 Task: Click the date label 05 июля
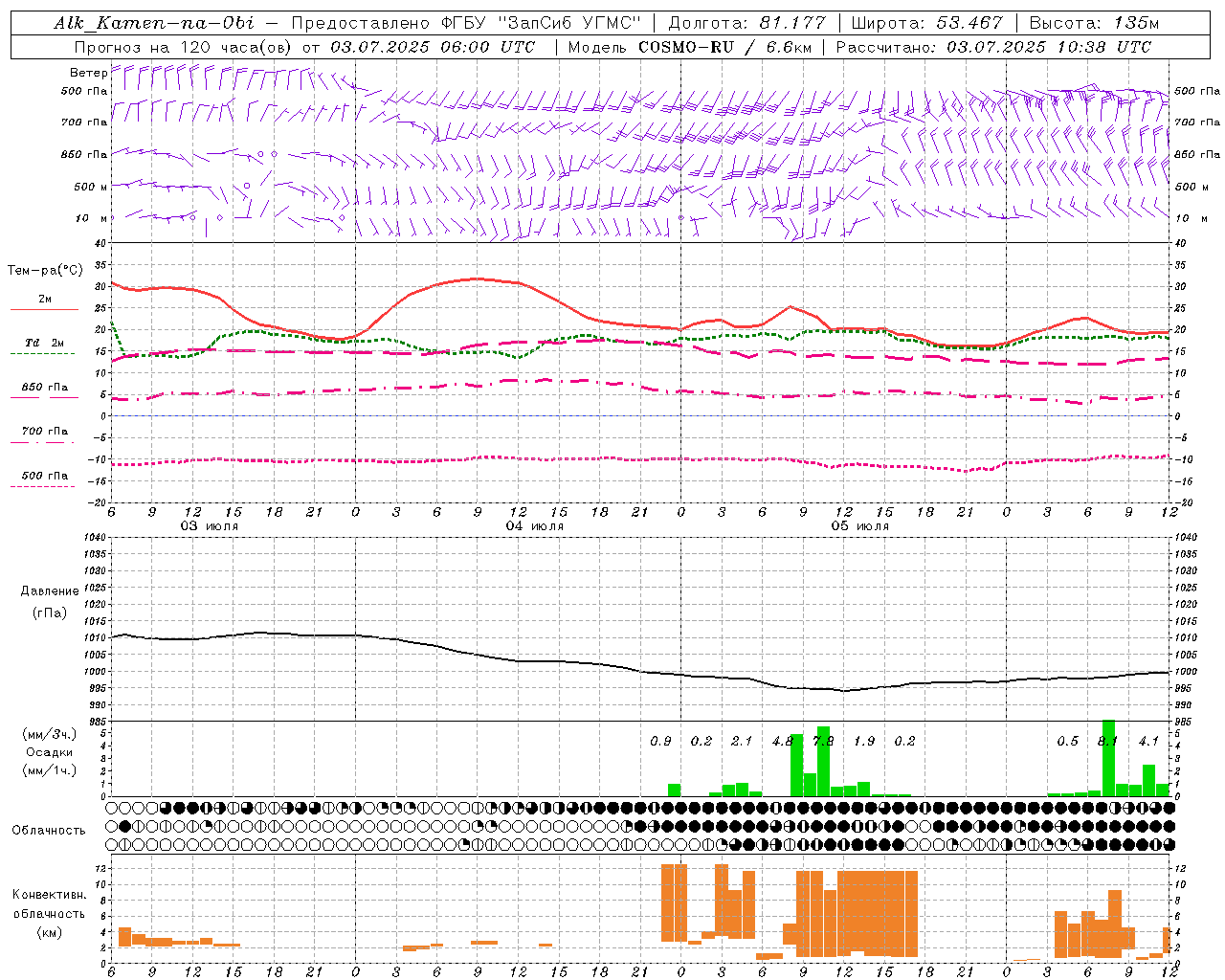click(860, 526)
